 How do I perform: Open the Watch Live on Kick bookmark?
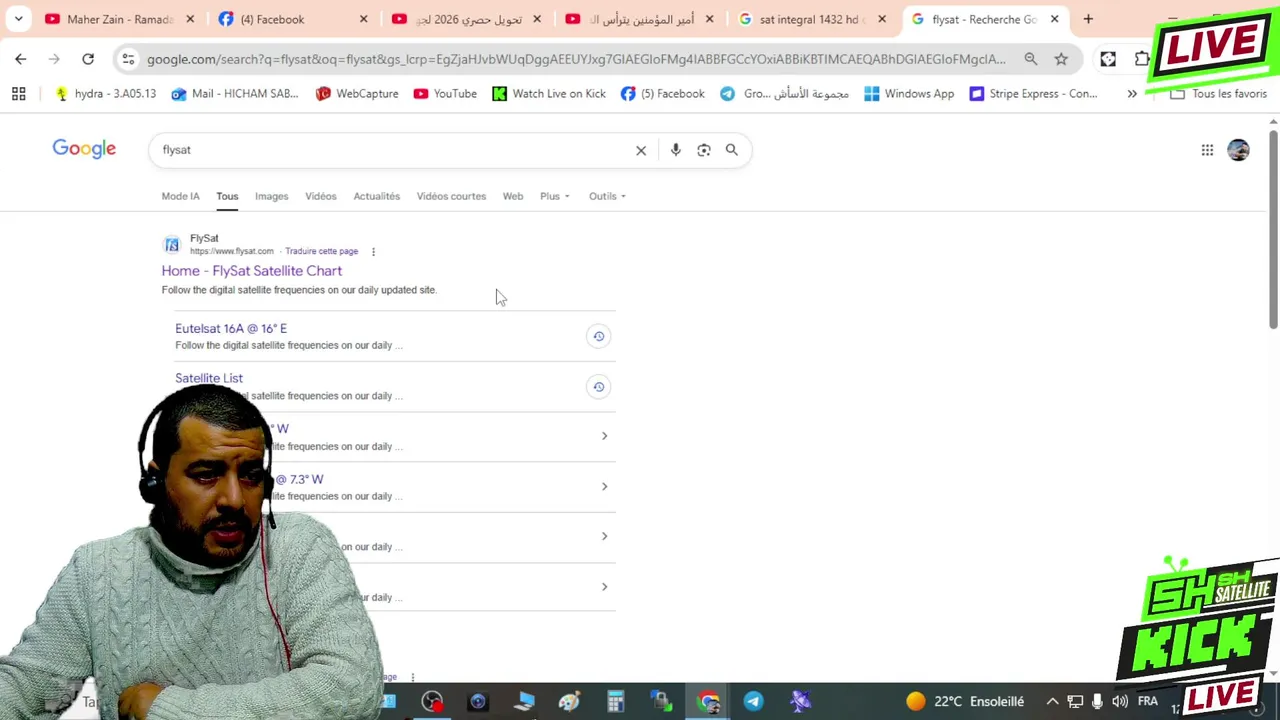pyautogui.click(x=549, y=93)
